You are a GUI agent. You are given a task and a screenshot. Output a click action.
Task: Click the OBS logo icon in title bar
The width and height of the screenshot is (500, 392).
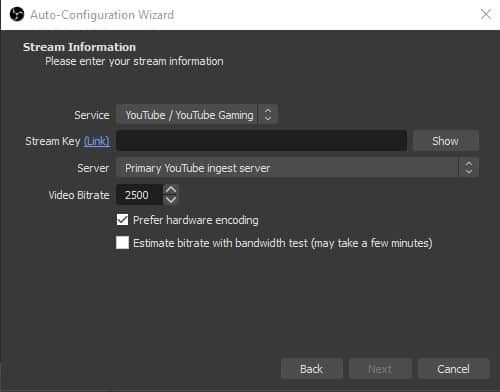tap(17, 15)
